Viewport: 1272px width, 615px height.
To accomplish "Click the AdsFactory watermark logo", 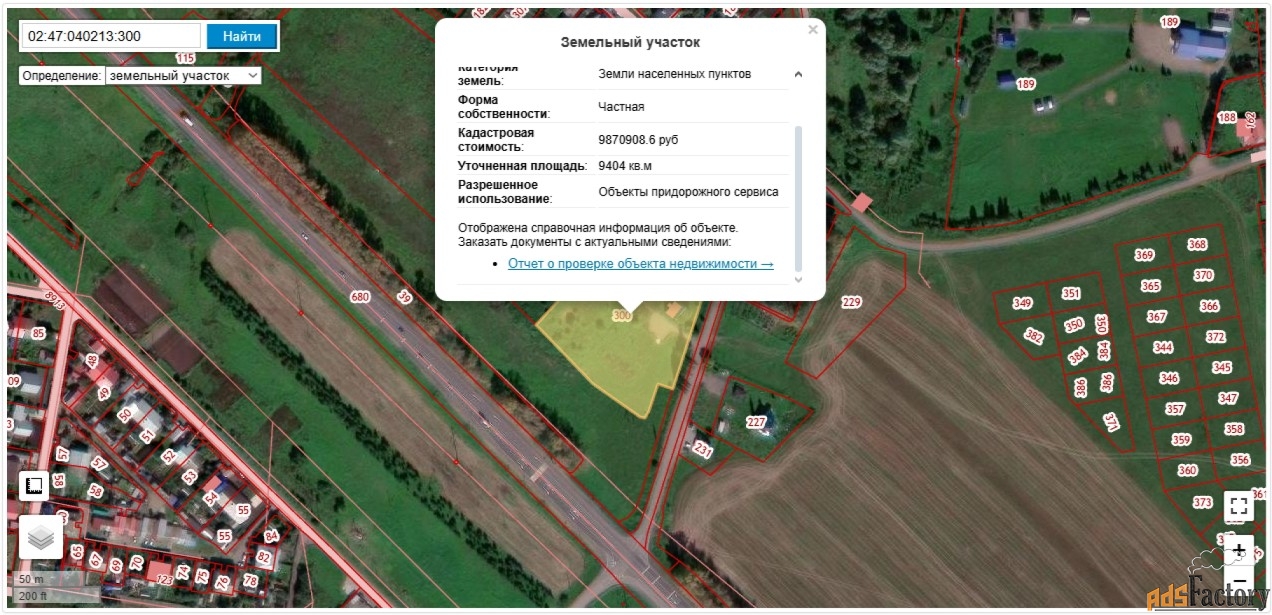I will [x=1207, y=596].
